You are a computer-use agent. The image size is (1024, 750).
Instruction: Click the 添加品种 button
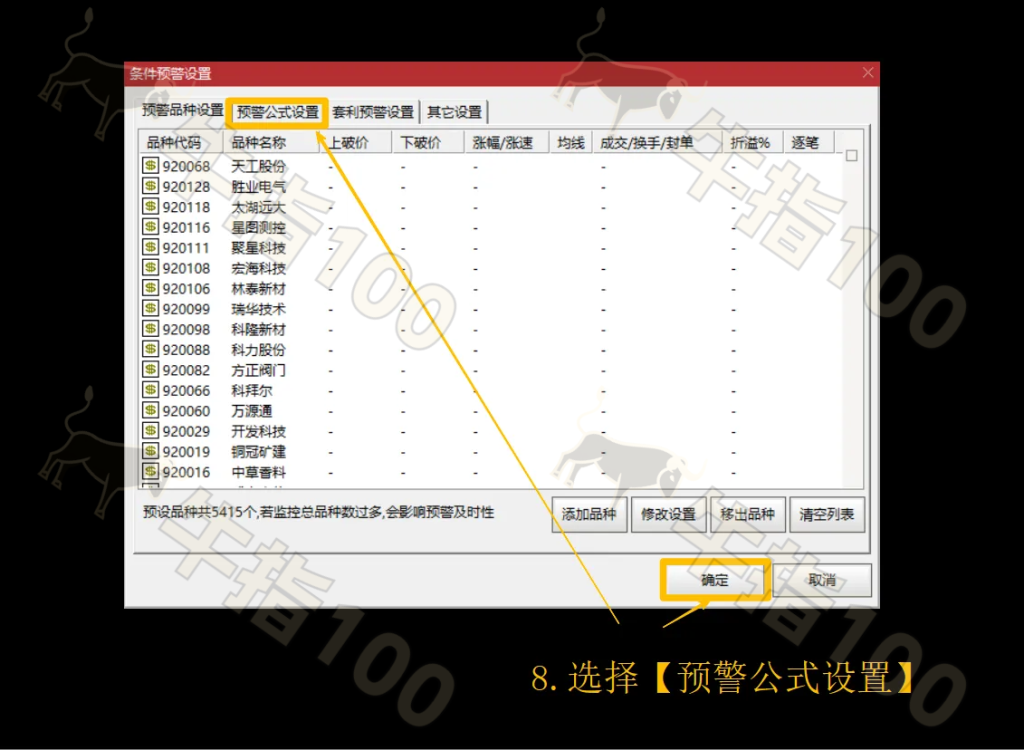[589, 515]
